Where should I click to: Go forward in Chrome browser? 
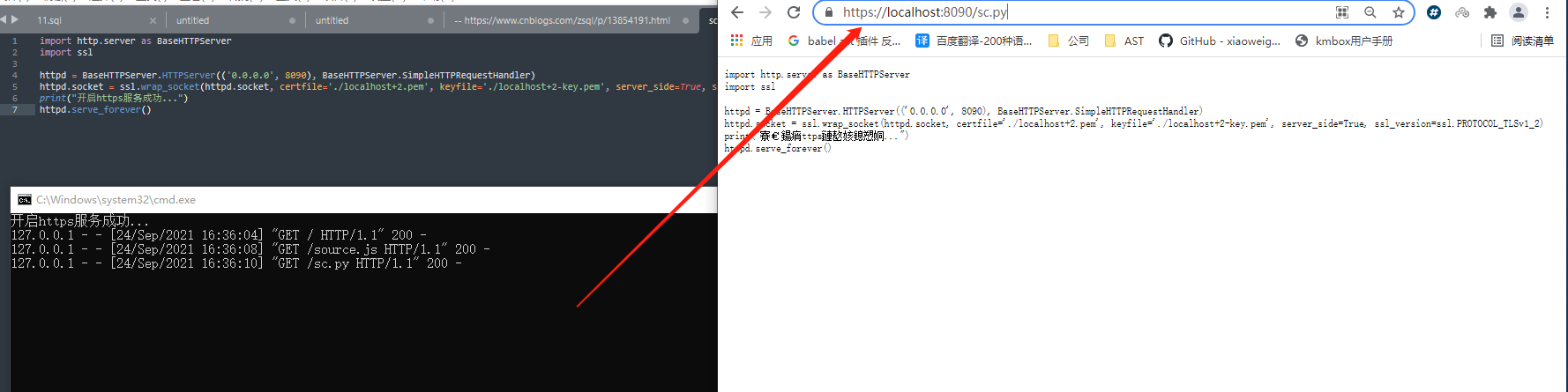point(765,12)
